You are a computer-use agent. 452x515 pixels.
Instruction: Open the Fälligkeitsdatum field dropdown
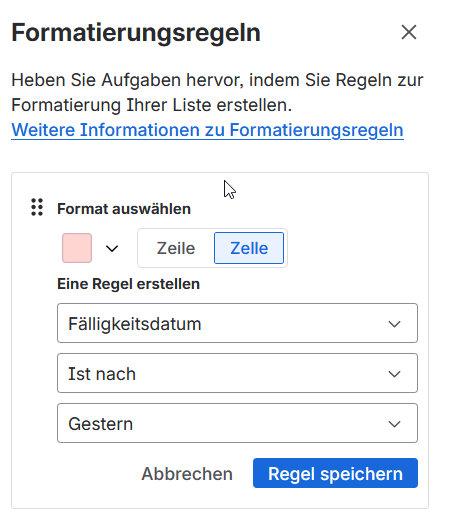237,323
